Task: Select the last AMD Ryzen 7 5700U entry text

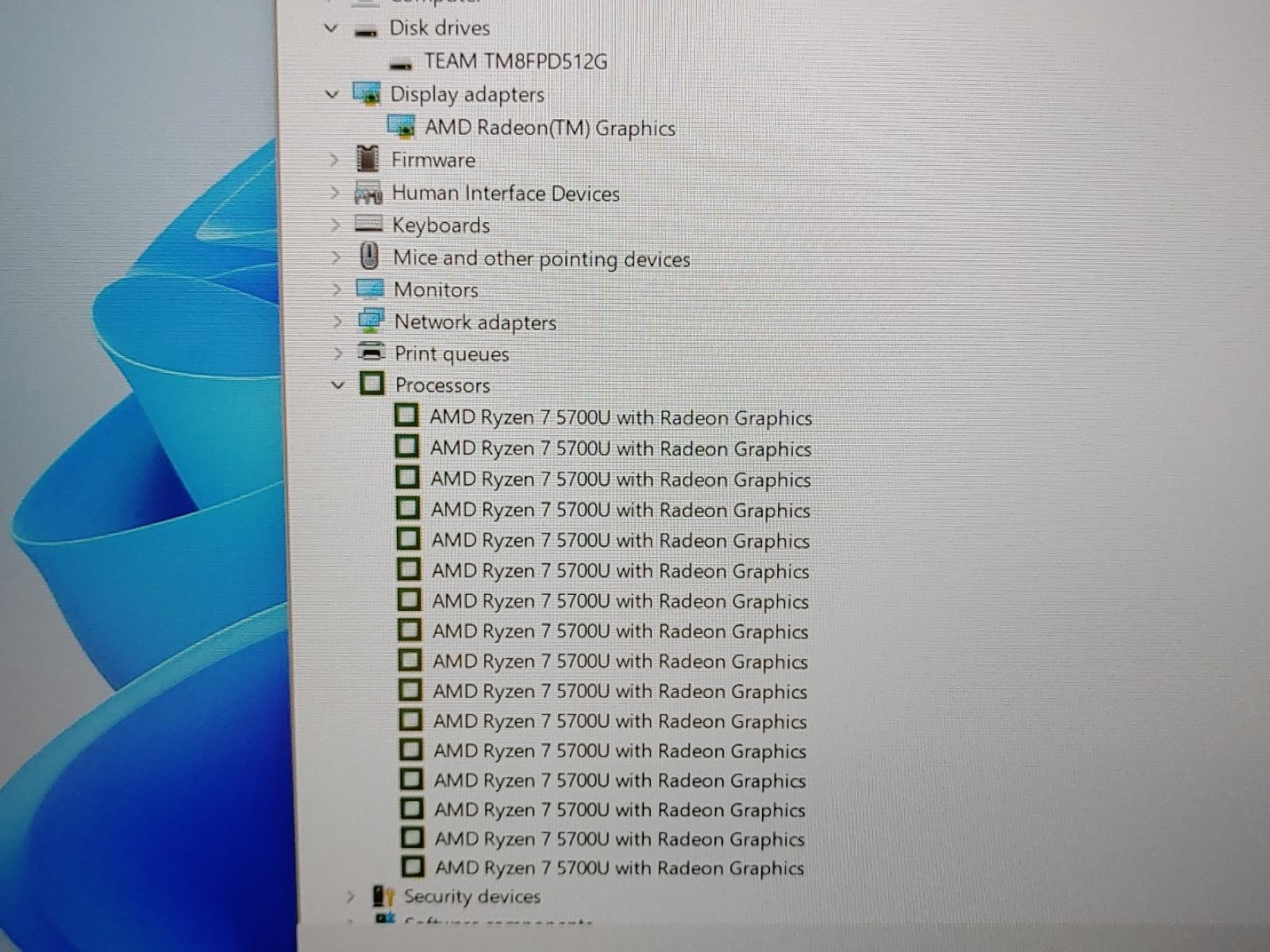Action: click(x=620, y=868)
